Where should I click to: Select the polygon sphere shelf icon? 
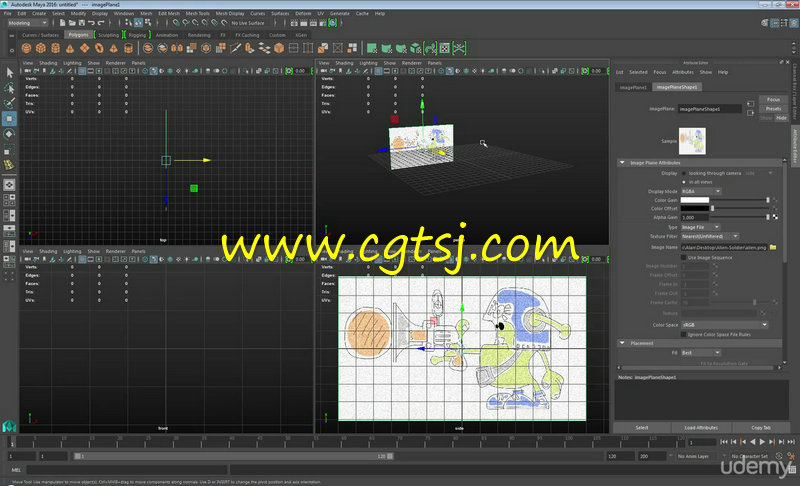[x=27, y=48]
